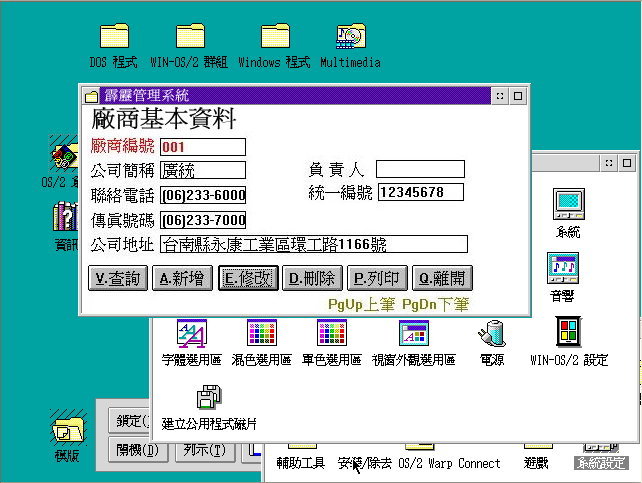Open the Windows 程式 folder icon
642x483 pixels.
(x=275, y=36)
